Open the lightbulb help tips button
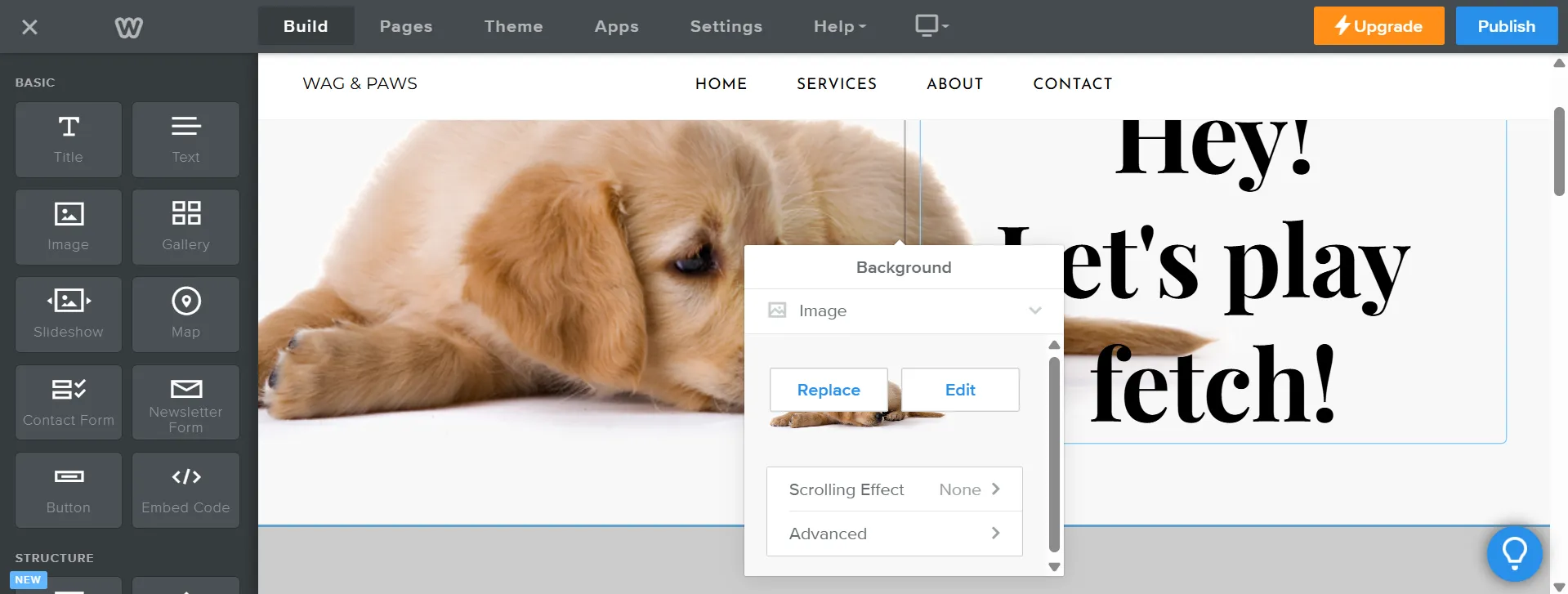Image resolution: width=1568 pixels, height=594 pixels. 1514,553
